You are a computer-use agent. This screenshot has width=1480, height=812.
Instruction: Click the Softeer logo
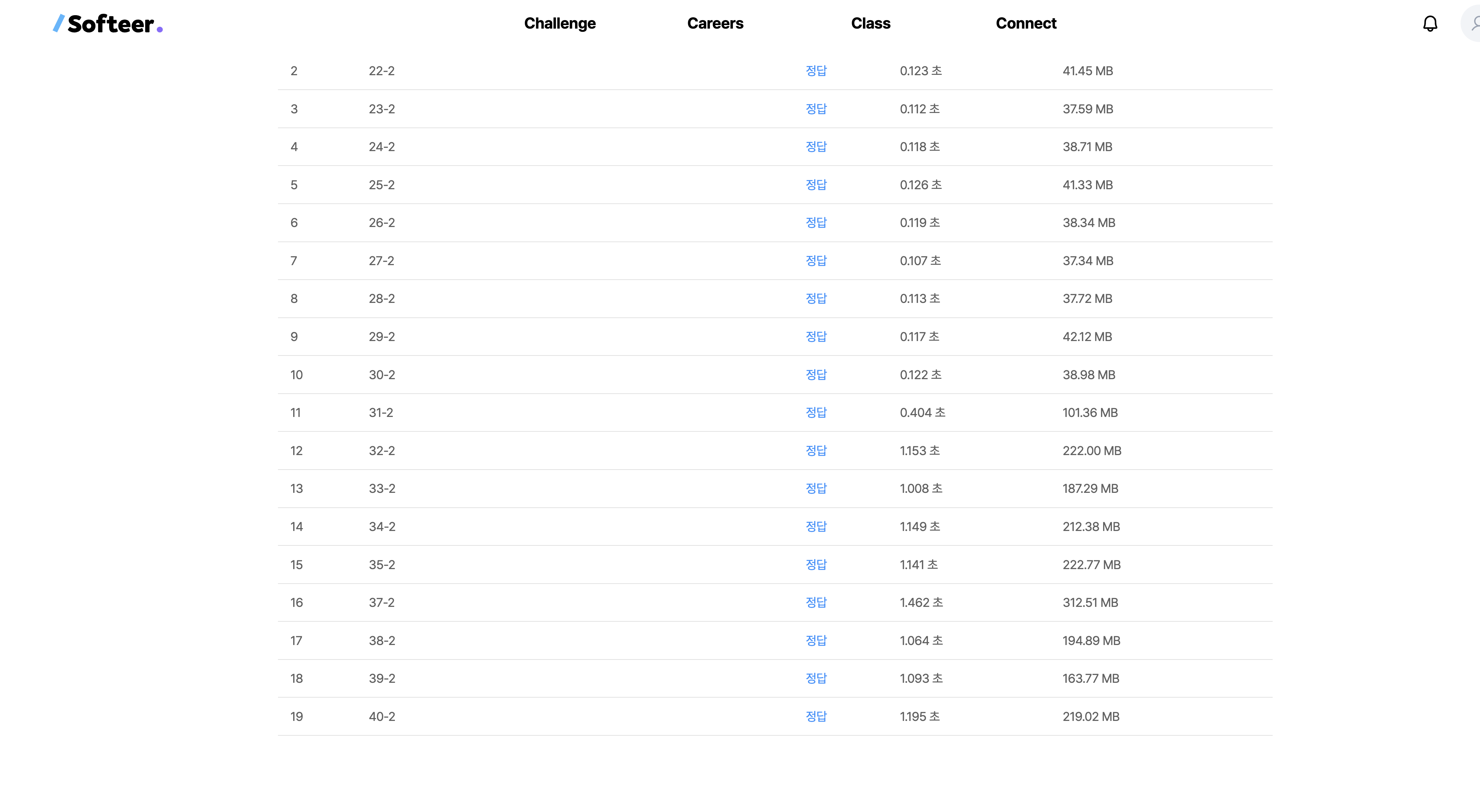[108, 24]
